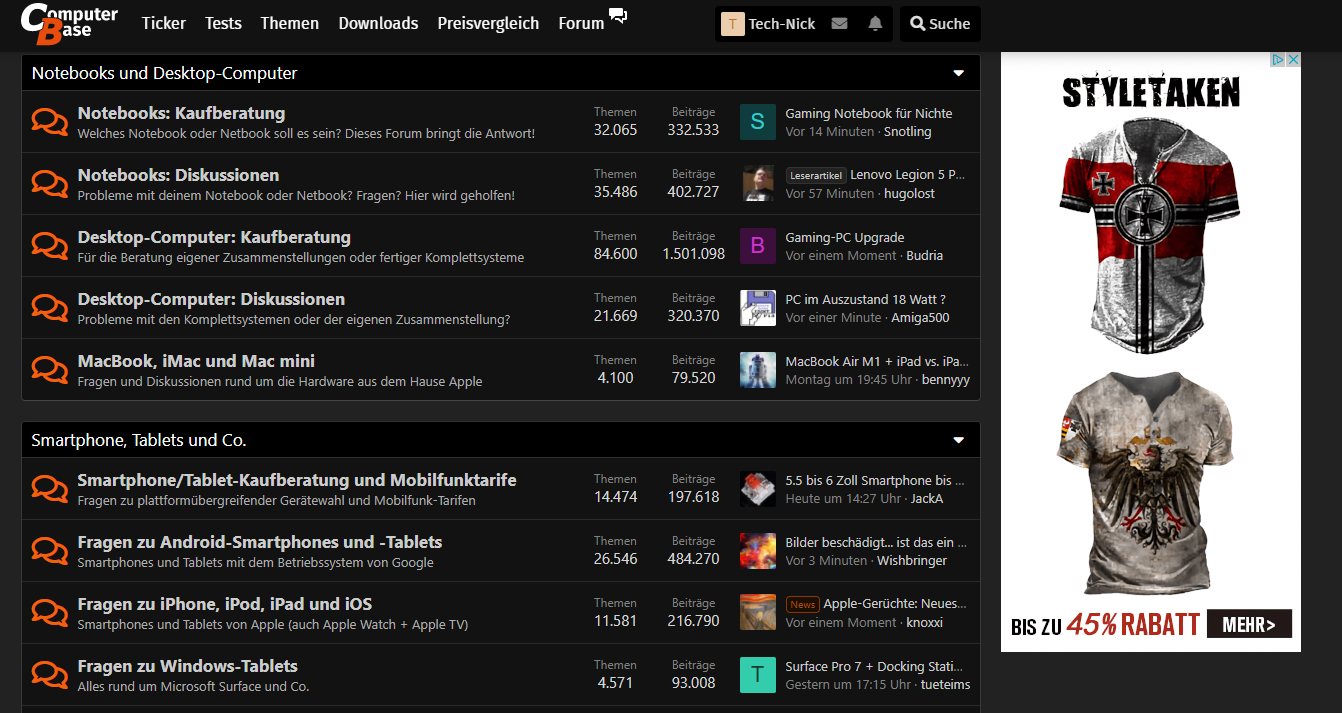Open Fragen zu Android-Smartphones und -Tablets
The image size is (1342, 713).
pyautogui.click(x=260, y=542)
